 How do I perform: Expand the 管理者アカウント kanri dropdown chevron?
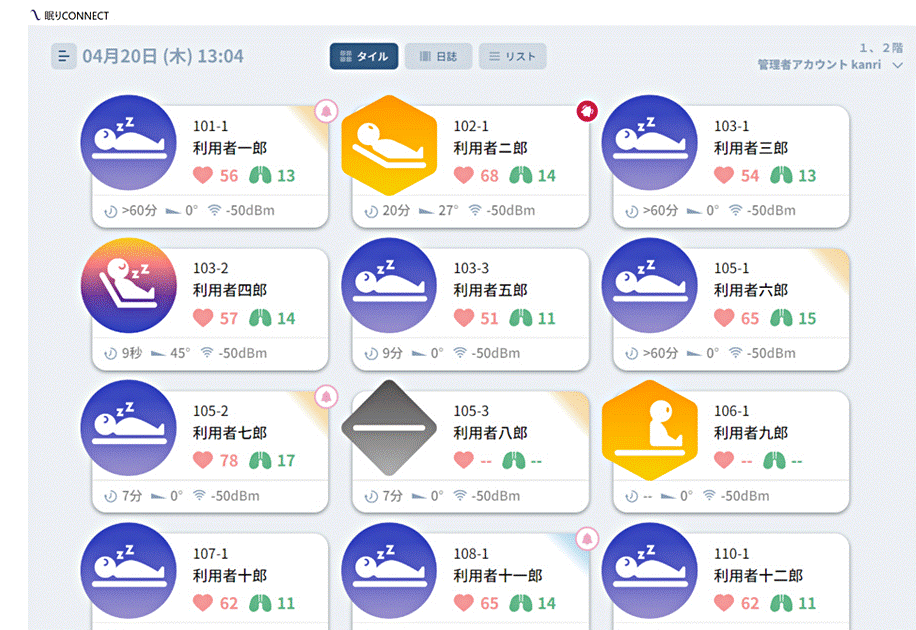pos(897,65)
